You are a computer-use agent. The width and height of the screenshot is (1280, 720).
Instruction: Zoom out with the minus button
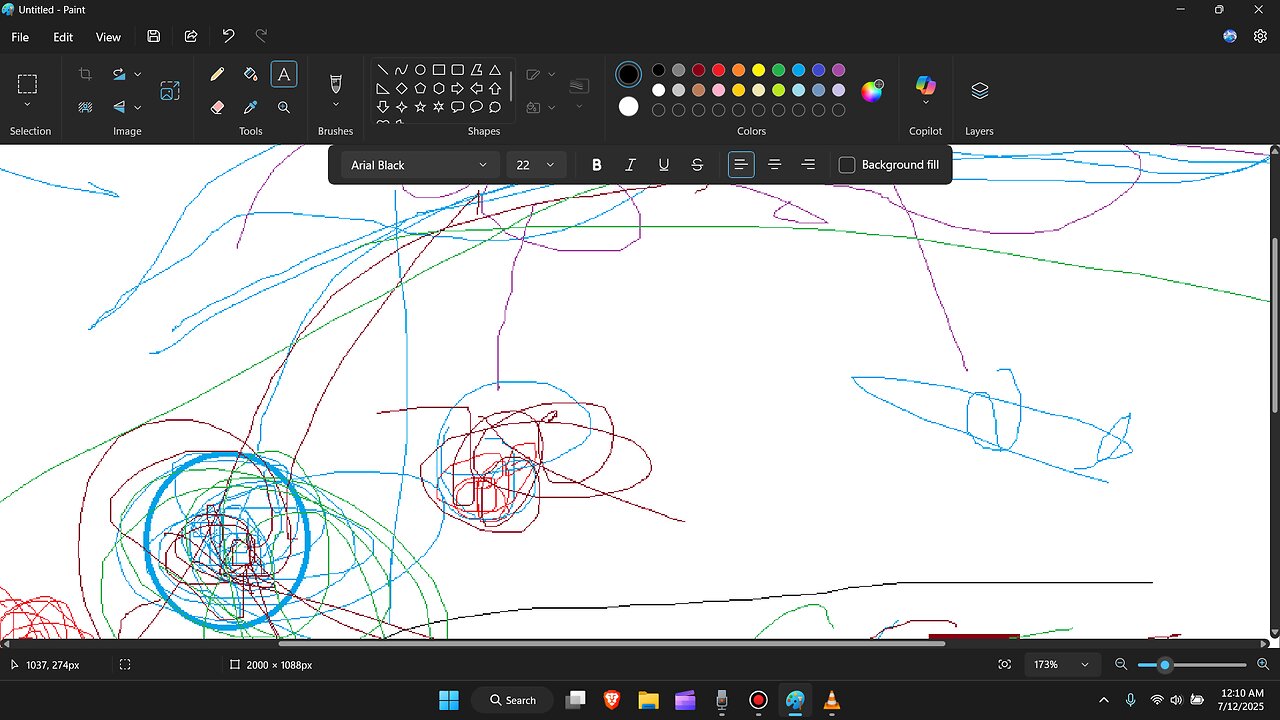click(1121, 665)
